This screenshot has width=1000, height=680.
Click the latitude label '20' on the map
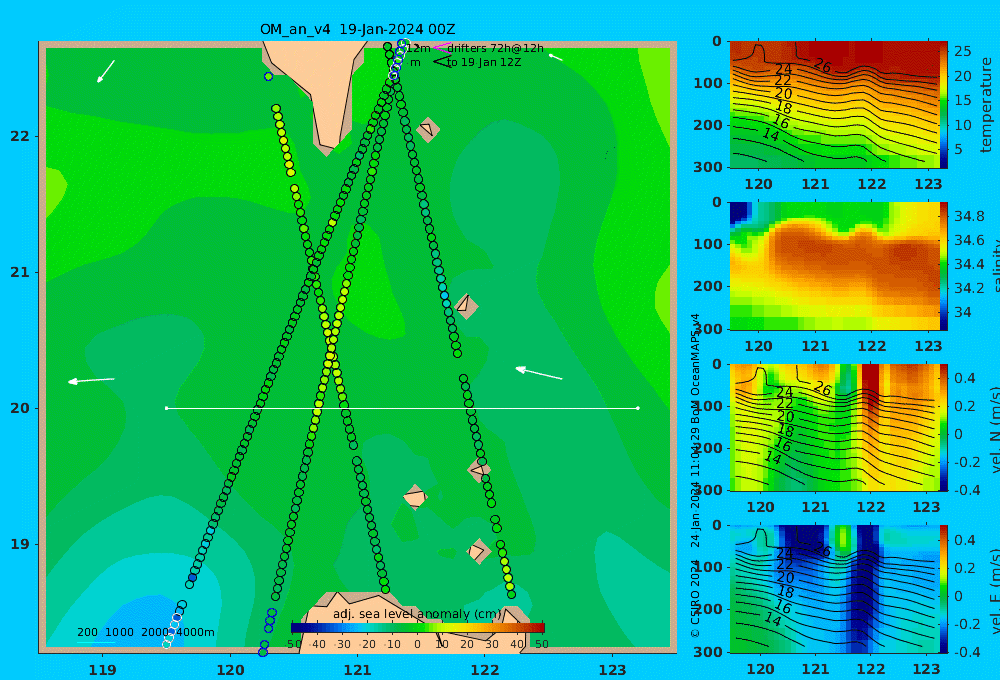(20, 408)
